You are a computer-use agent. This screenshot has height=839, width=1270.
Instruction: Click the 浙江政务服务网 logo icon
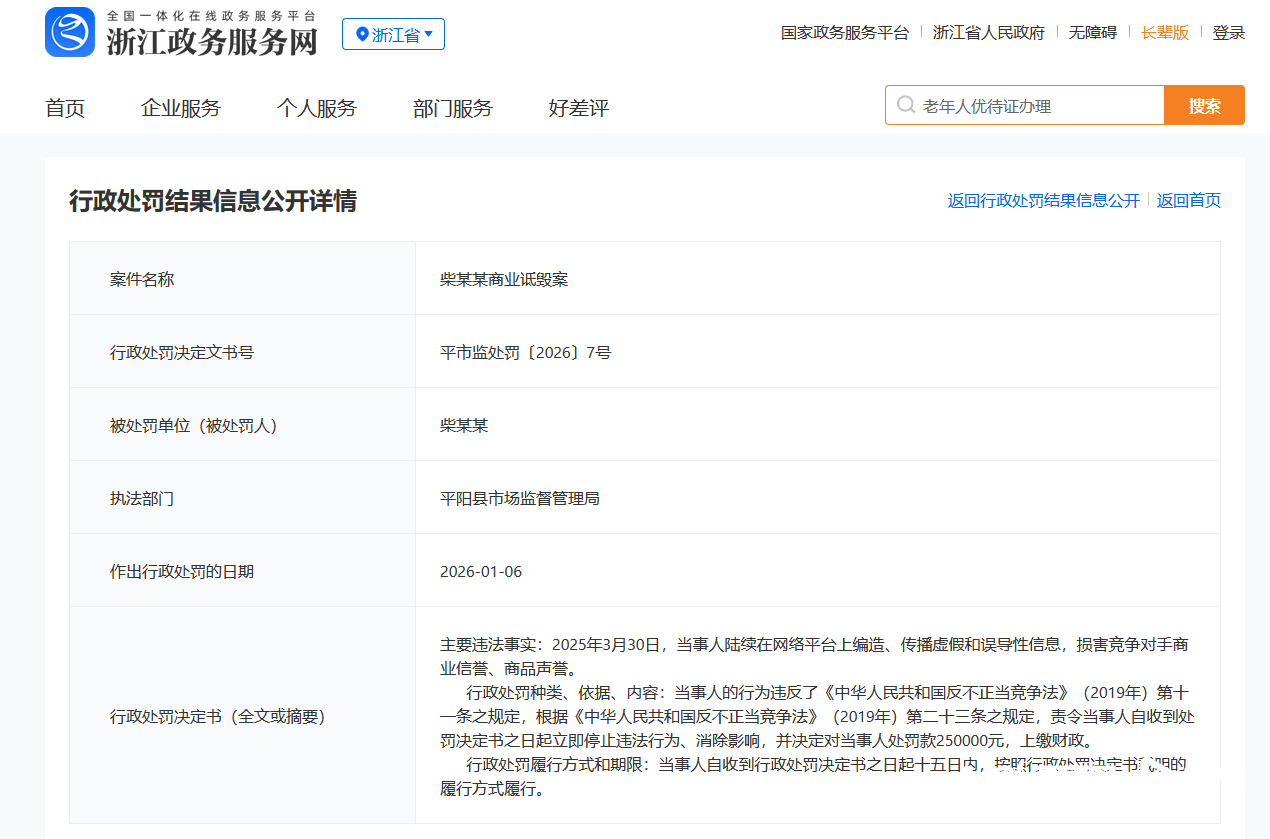[x=69, y=31]
